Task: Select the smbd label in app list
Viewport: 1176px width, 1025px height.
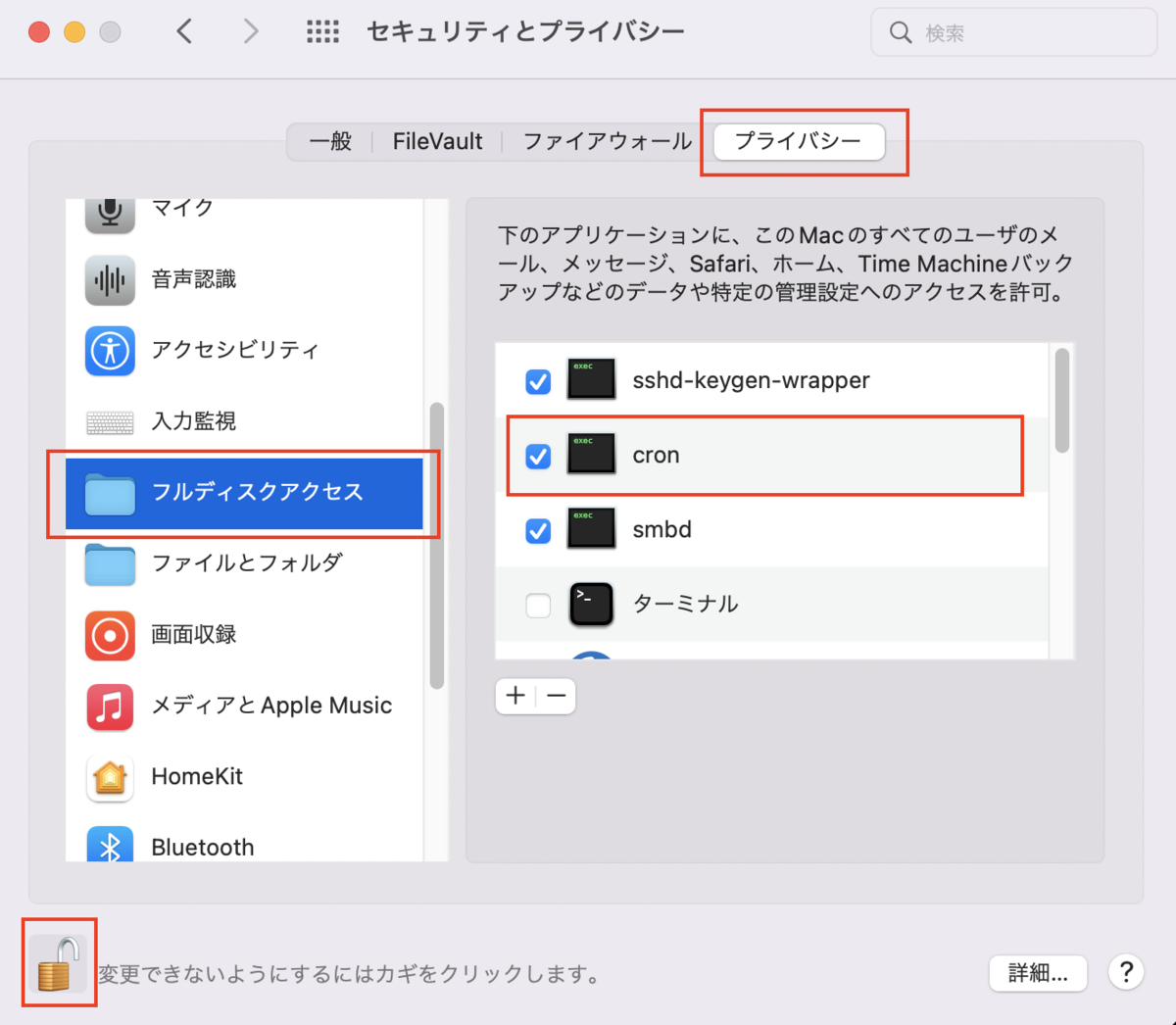Action: [x=661, y=529]
